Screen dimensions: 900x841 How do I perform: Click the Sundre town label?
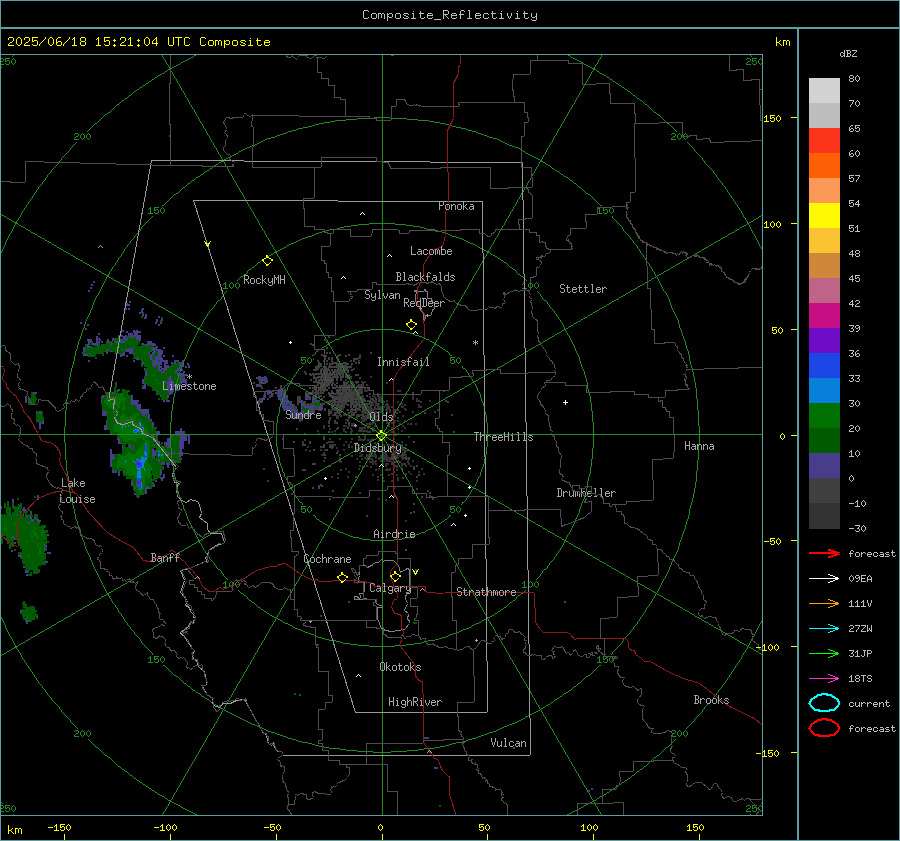[x=303, y=415]
